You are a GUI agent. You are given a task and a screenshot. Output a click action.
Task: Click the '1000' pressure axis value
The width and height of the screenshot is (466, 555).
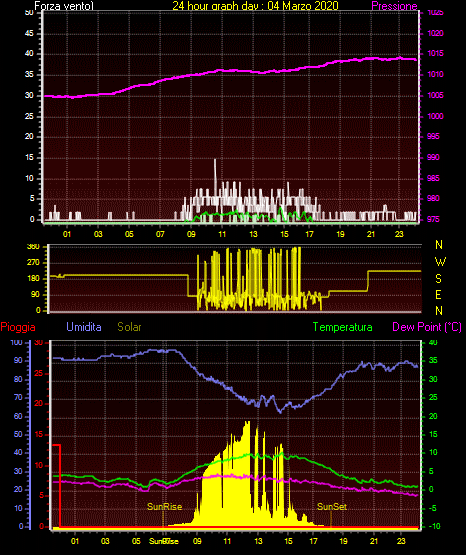pos(435,116)
